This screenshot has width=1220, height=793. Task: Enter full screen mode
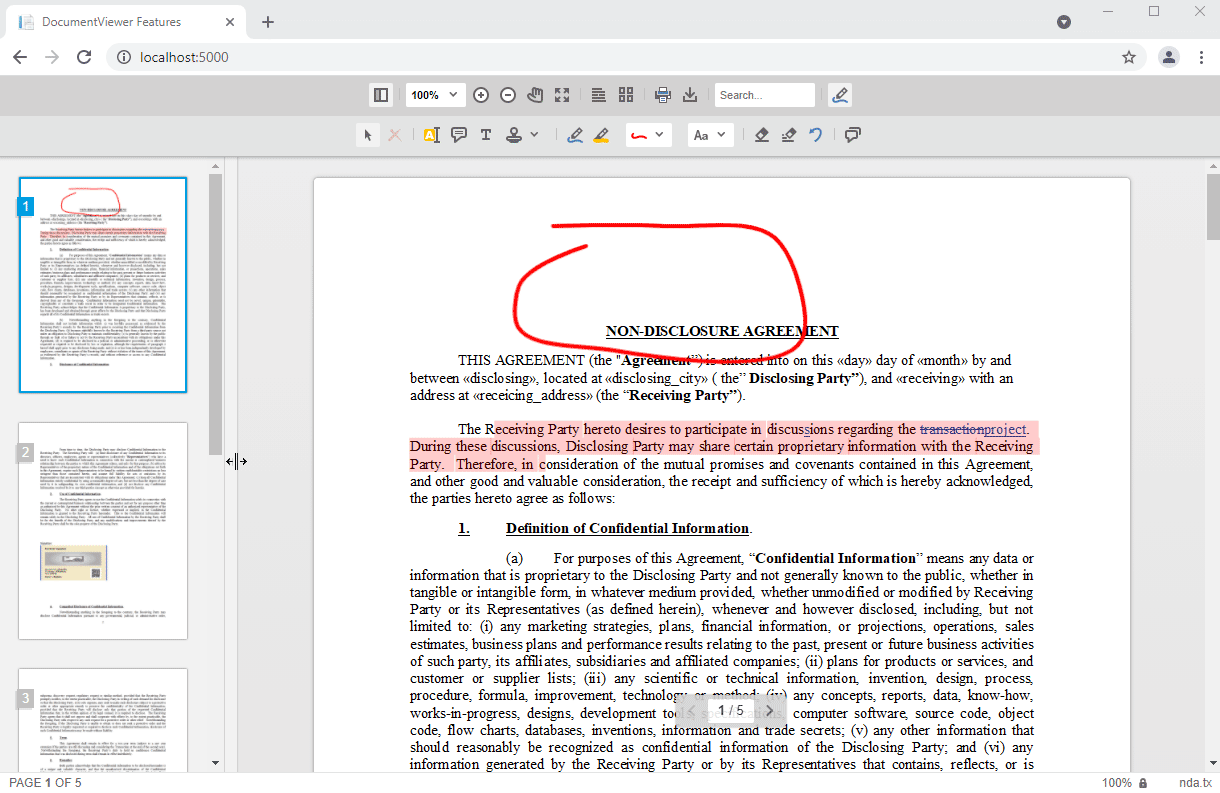[x=562, y=95]
